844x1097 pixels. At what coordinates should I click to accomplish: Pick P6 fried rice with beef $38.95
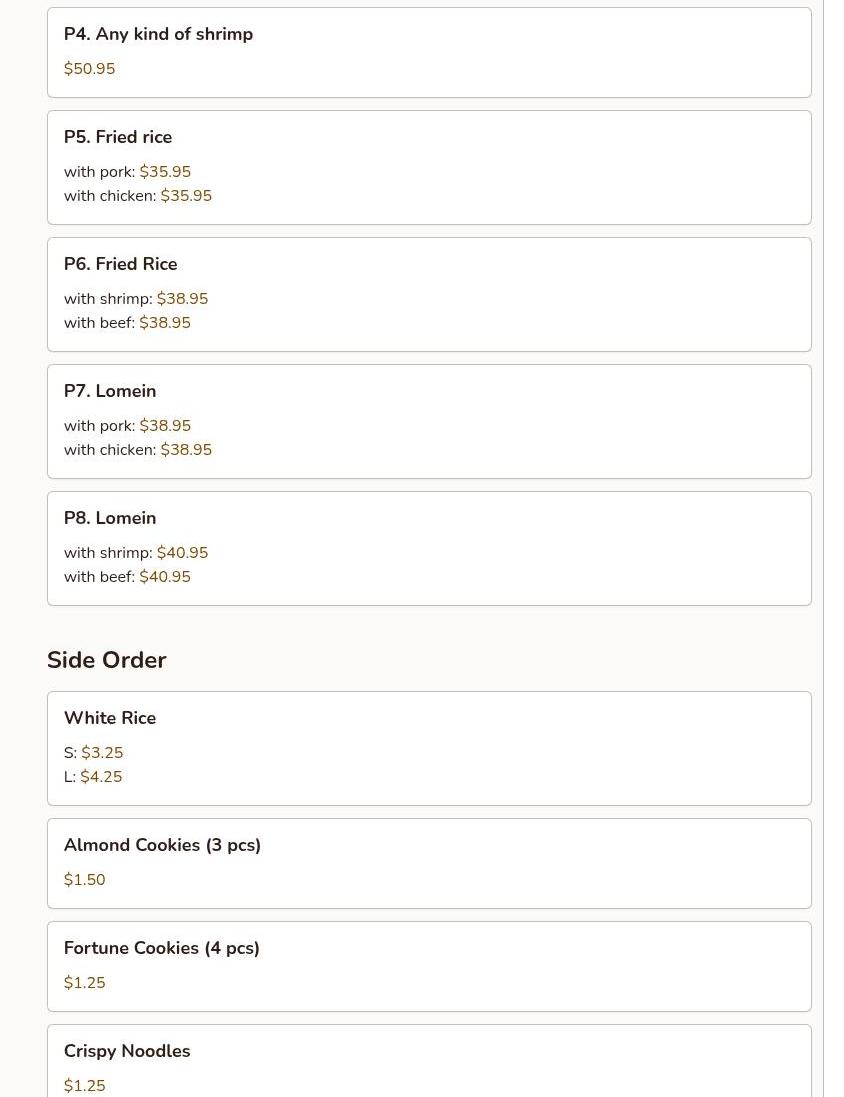pyautogui.click(x=127, y=323)
